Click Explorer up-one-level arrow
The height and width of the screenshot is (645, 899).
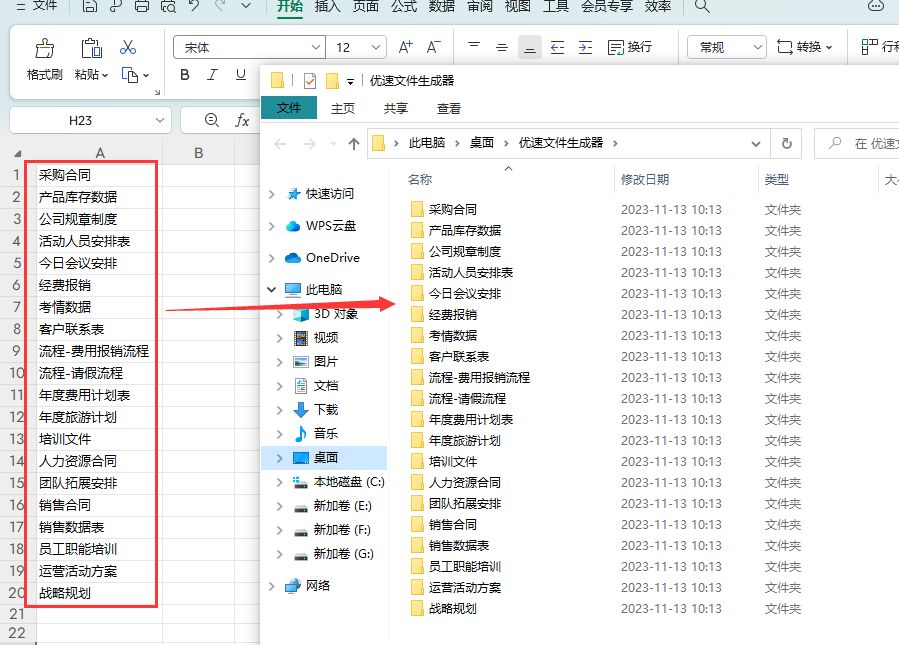(354, 144)
